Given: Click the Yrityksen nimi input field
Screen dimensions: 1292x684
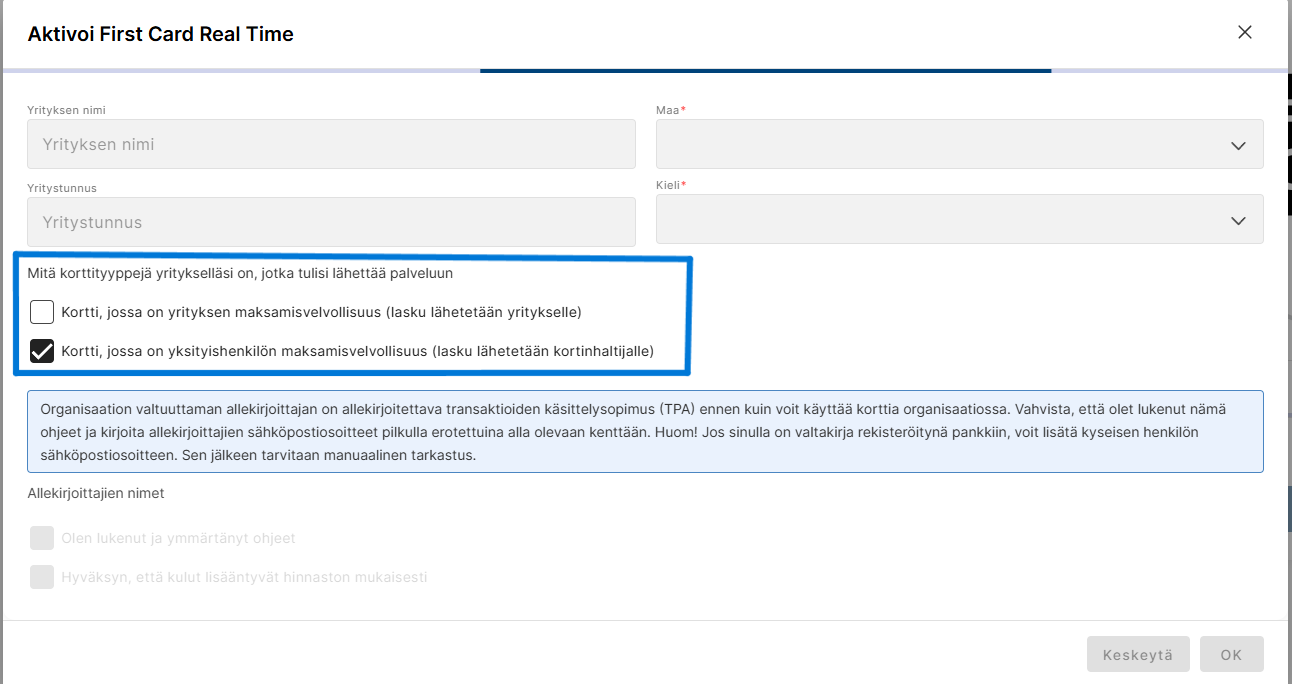Looking at the screenshot, I should (x=331, y=144).
